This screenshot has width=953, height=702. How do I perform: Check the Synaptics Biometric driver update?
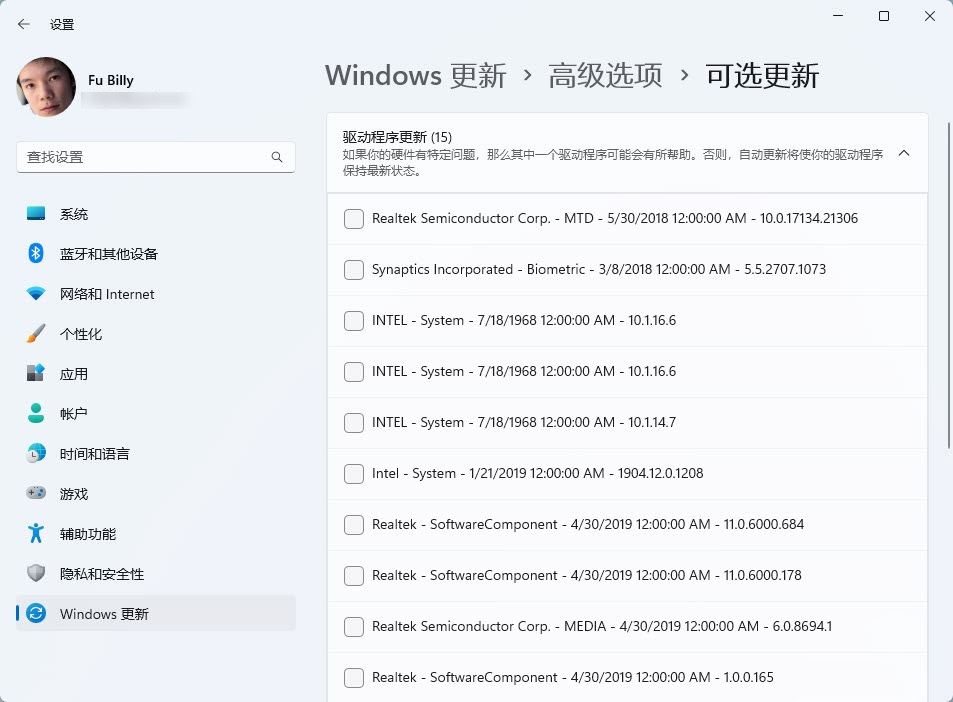[353, 269]
